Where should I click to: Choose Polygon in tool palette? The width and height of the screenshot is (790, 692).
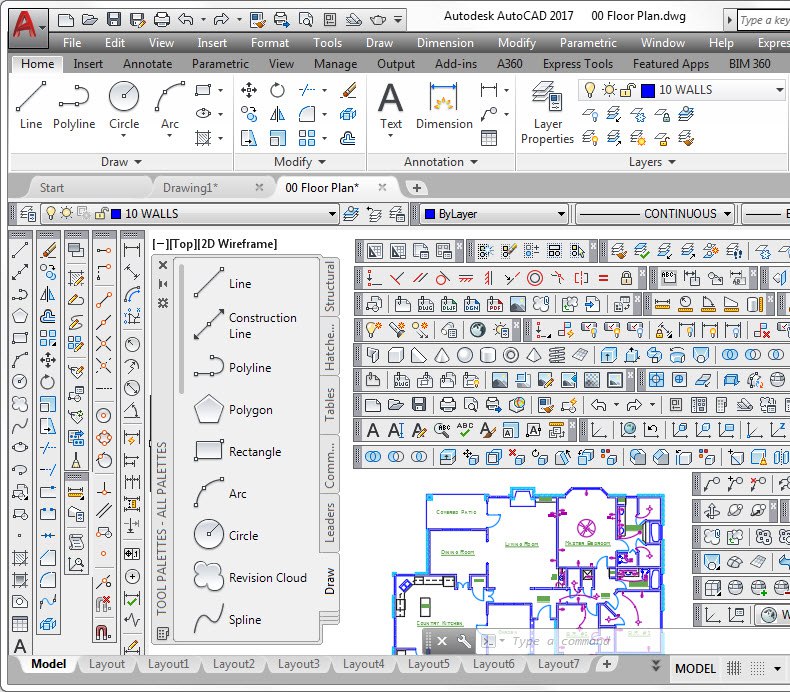coord(234,409)
